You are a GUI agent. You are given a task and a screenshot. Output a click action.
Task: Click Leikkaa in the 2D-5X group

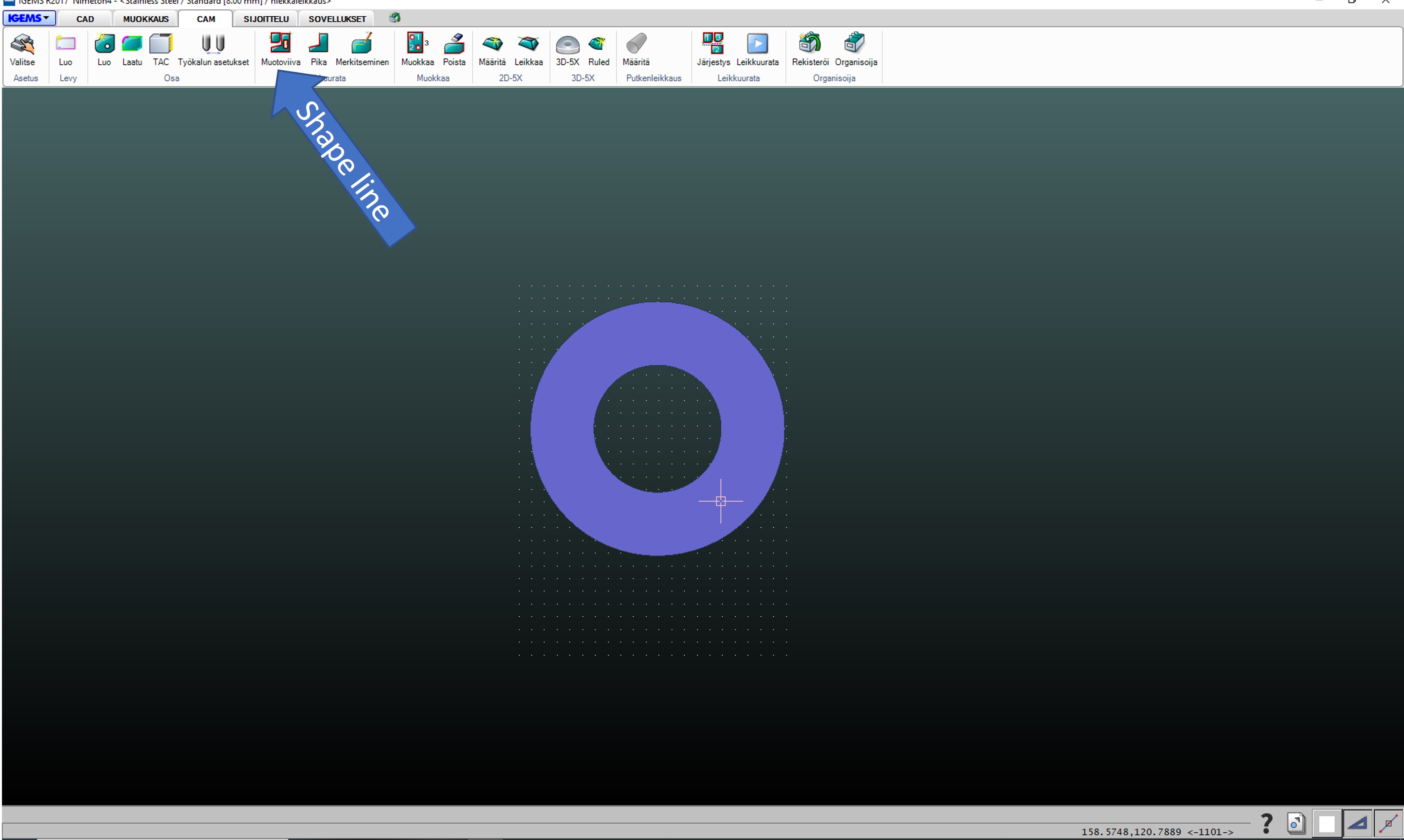pyautogui.click(x=528, y=49)
